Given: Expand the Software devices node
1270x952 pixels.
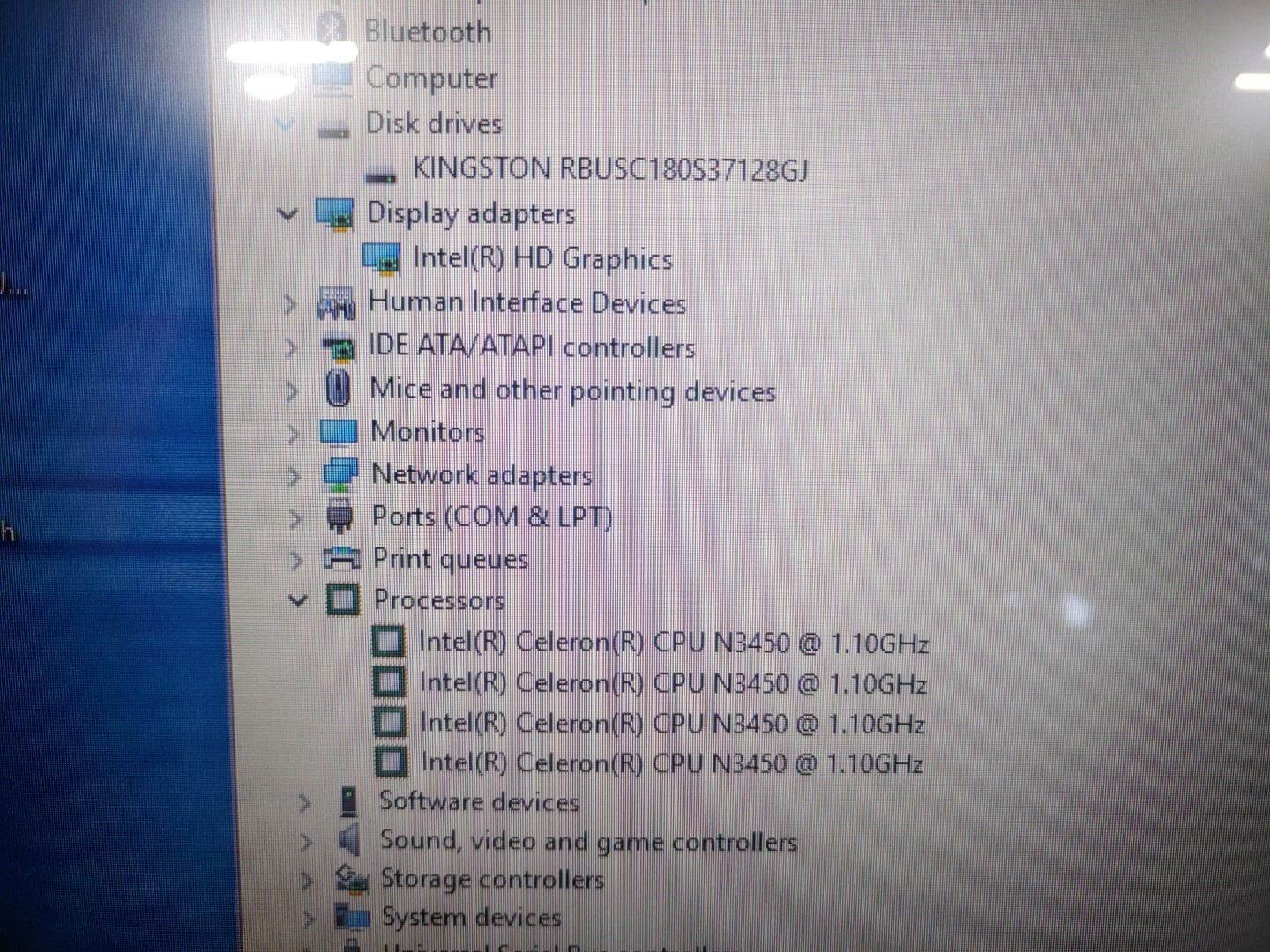Looking at the screenshot, I should 304,803.
